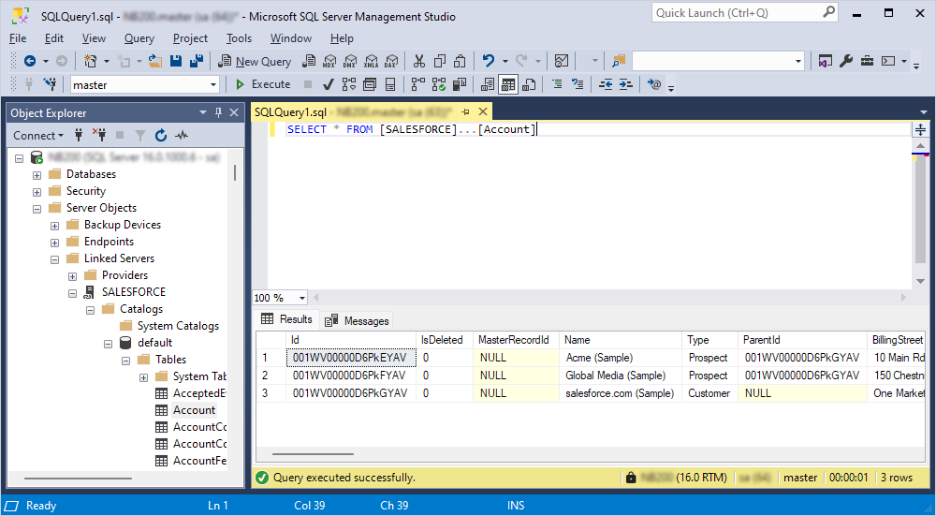Image resolution: width=936 pixels, height=516 pixels.
Task: Open the 100 % zoom level dropdown
Action: 305,298
